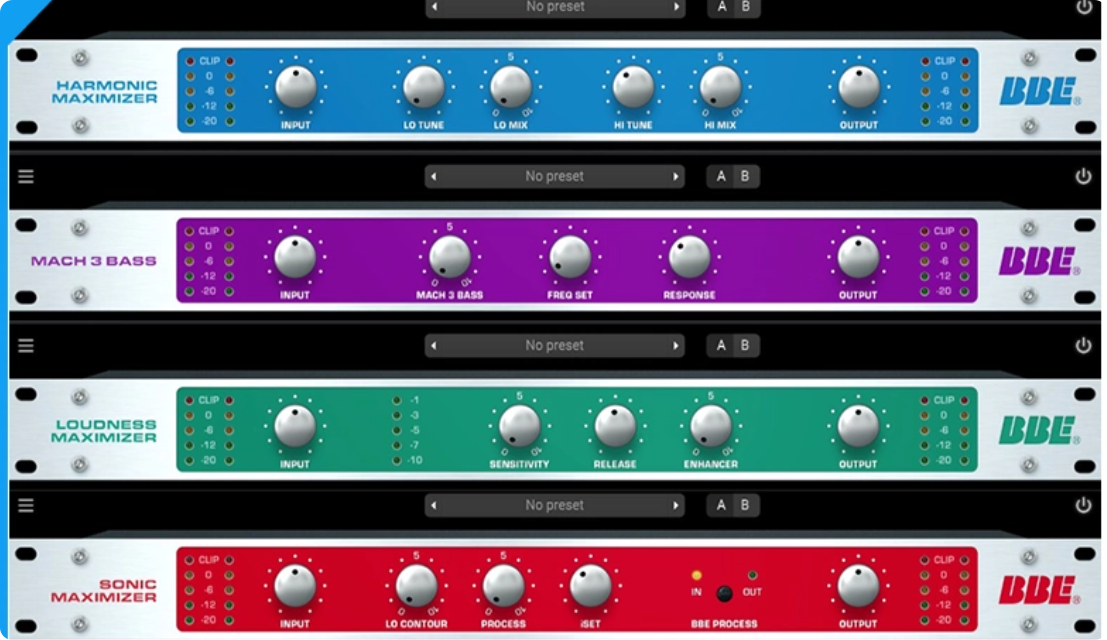
Task: Click the iSET knob
Action: pyautogui.click(x=590, y=586)
